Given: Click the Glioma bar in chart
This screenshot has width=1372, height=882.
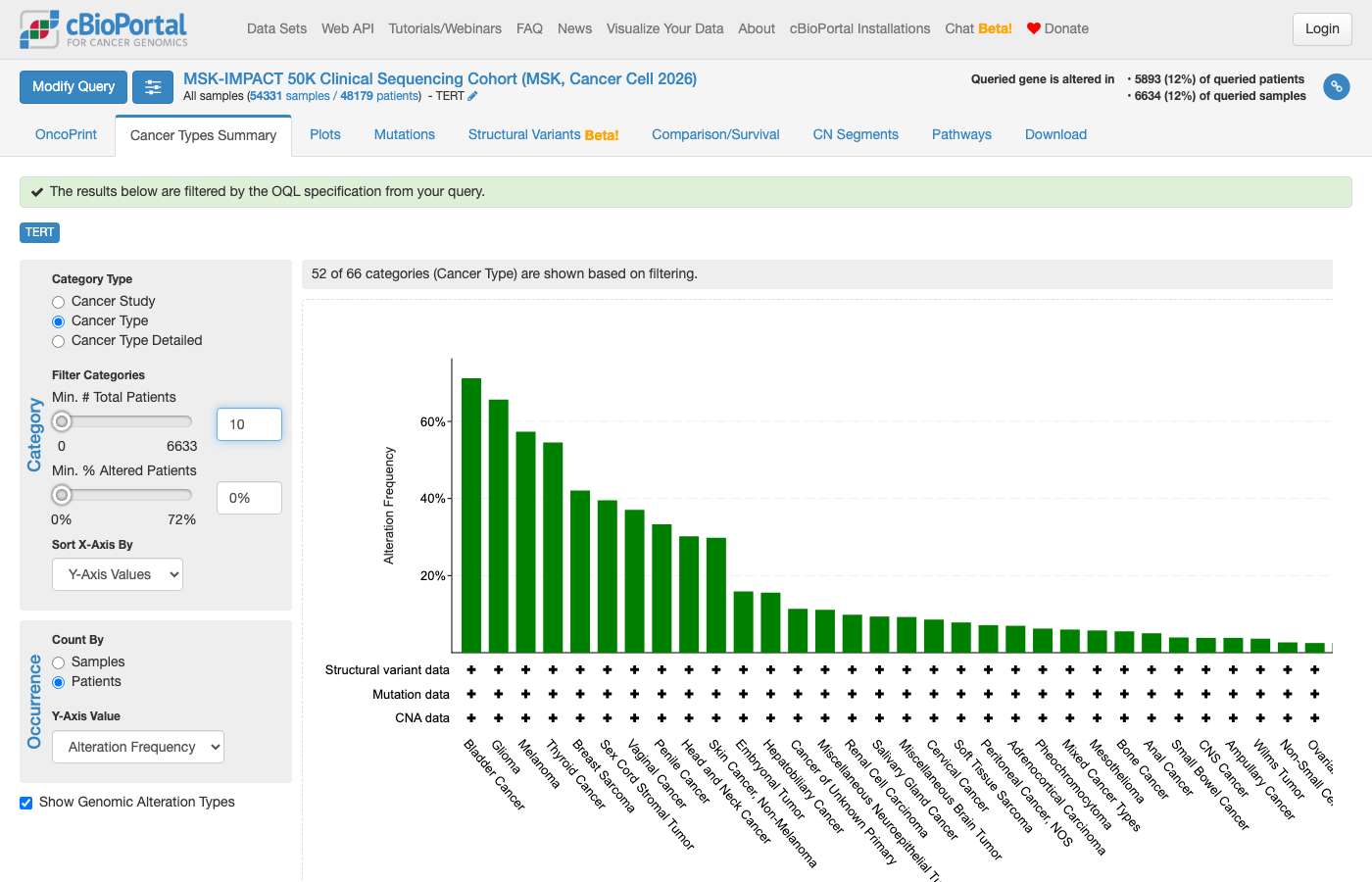Looking at the screenshot, I should pyautogui.click(x=499, y=526).
